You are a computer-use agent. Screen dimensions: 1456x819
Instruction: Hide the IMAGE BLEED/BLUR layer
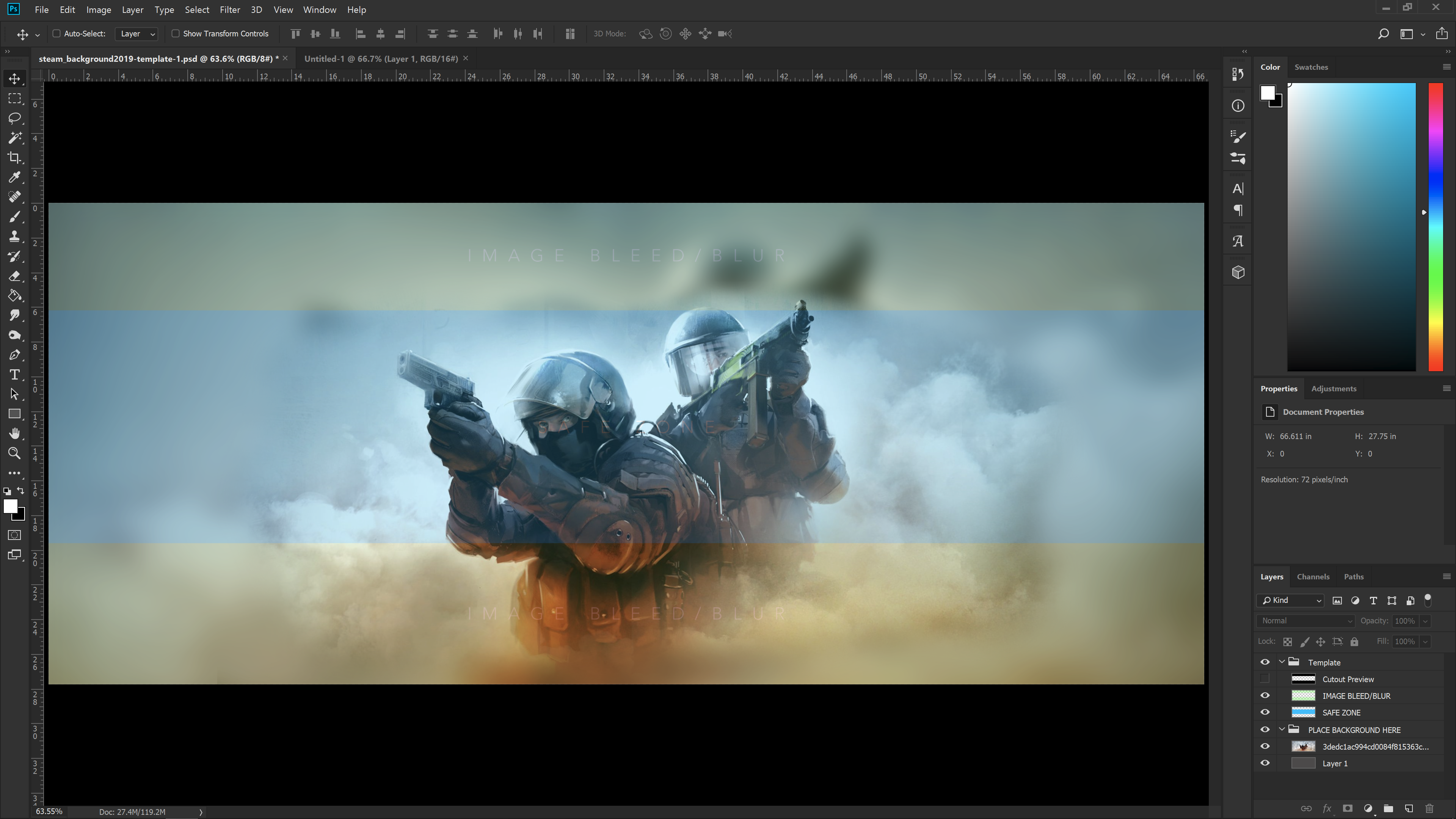click(1265, 696)
